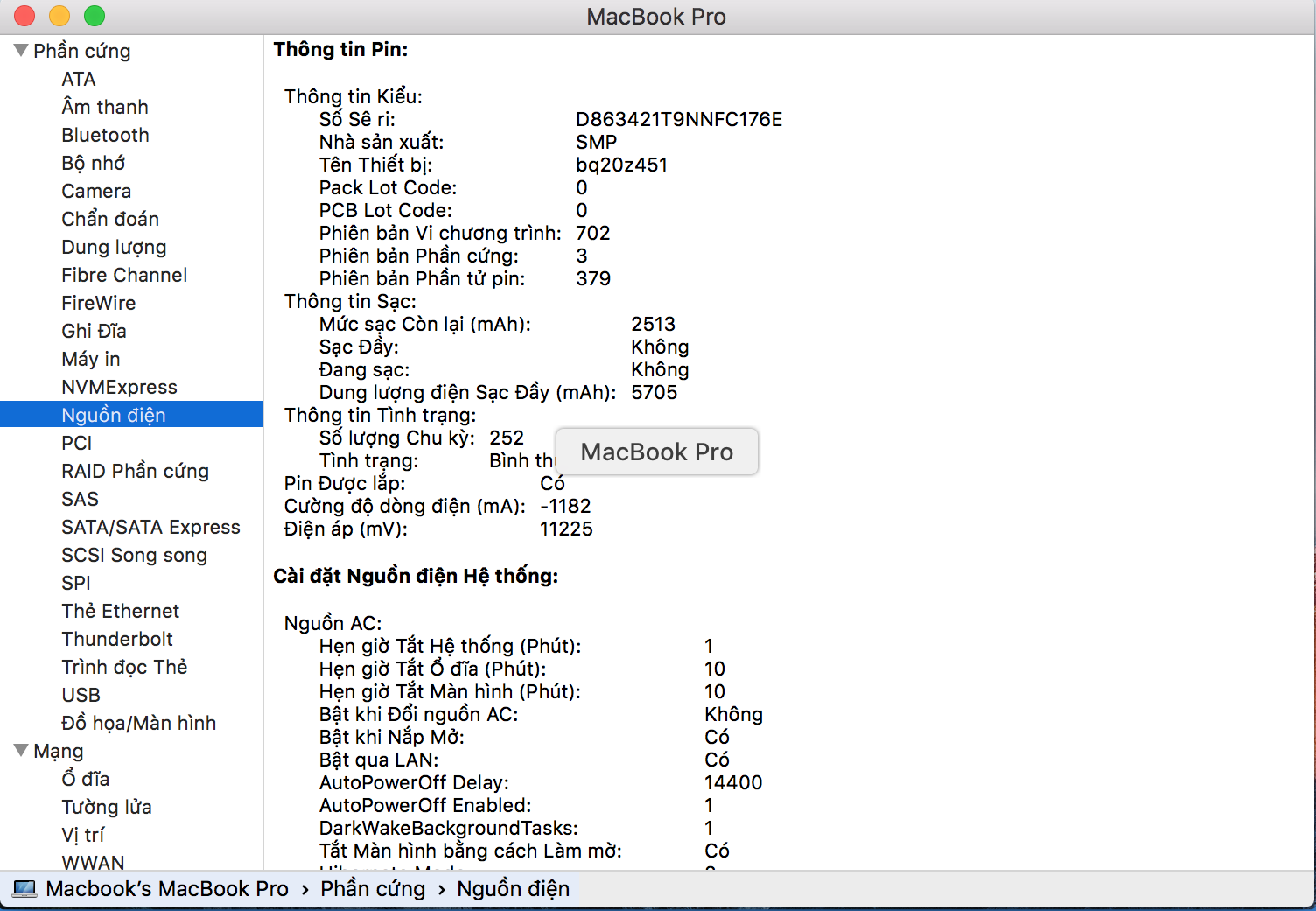Click Nguồn điện in the path bar

coord(513,889)
